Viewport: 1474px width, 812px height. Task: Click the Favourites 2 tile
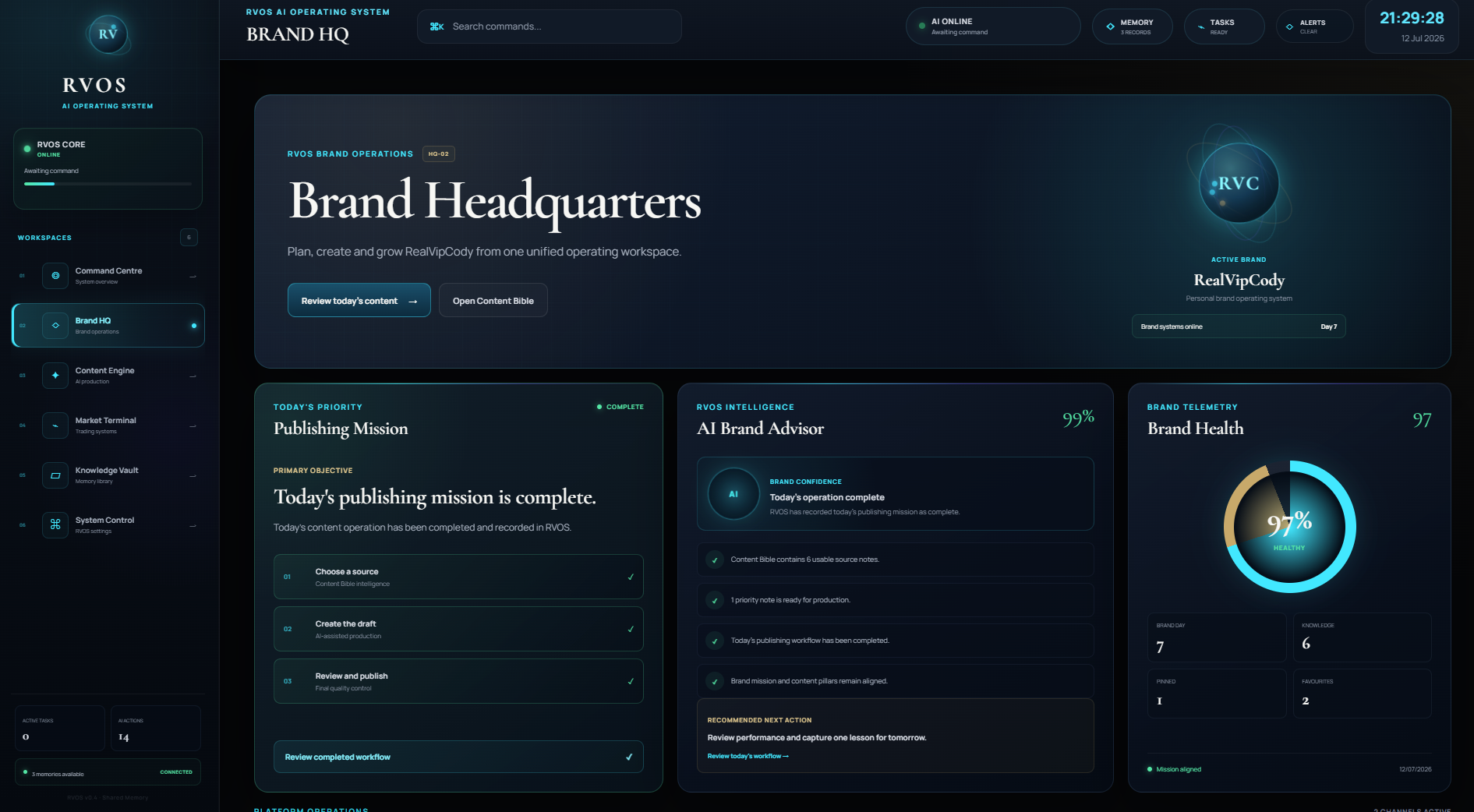[1363, 694]
